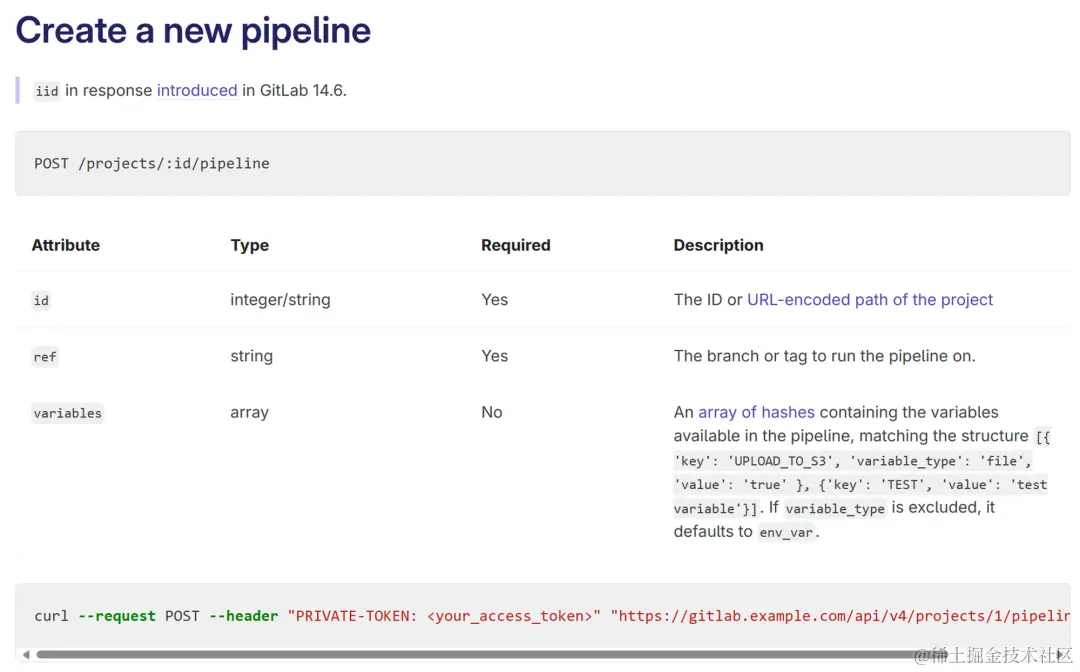Viewport: 1080px width, 672px height.
Task: Click the "variable_type" inline code after "If"
Action: pyautogui.click(x=835, y=508)
